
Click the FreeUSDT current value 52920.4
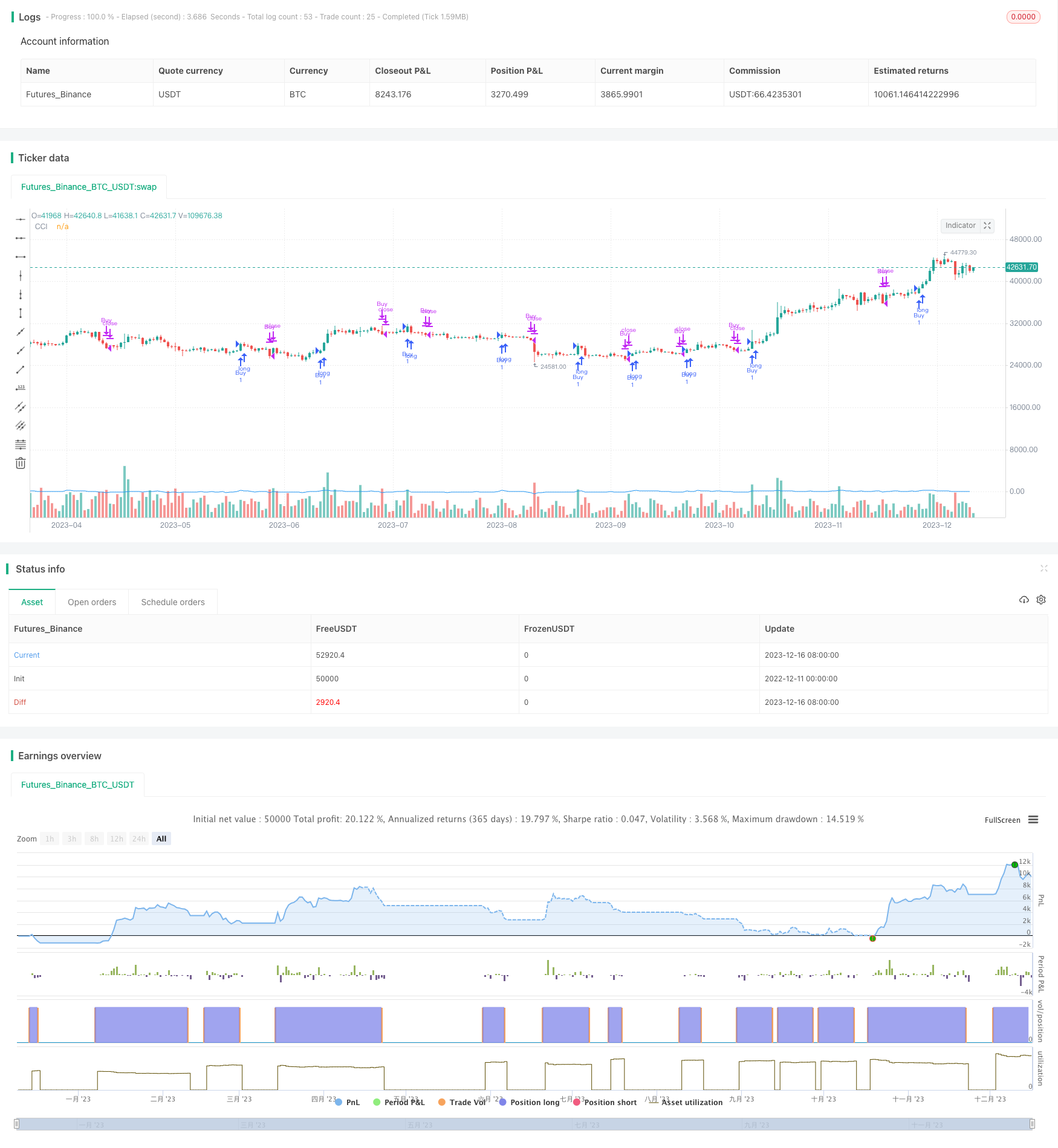tap(330, 655)
